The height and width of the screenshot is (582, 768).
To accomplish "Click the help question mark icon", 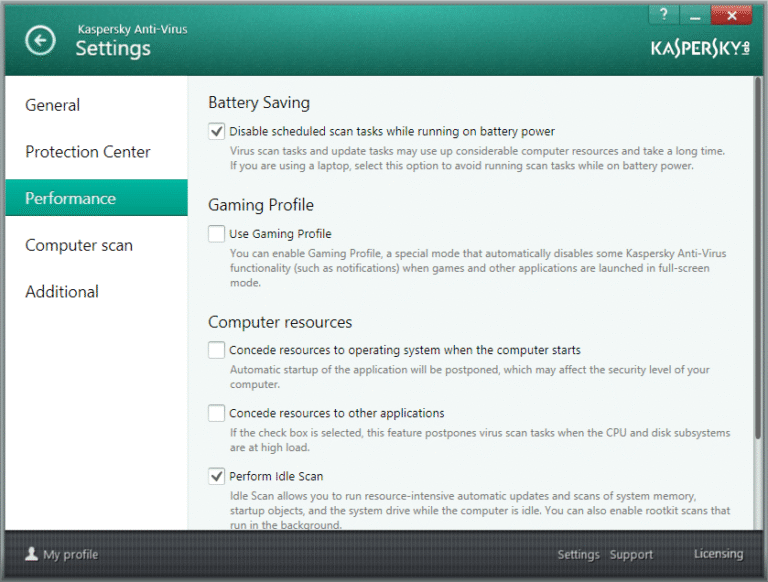I will (663, 15).
